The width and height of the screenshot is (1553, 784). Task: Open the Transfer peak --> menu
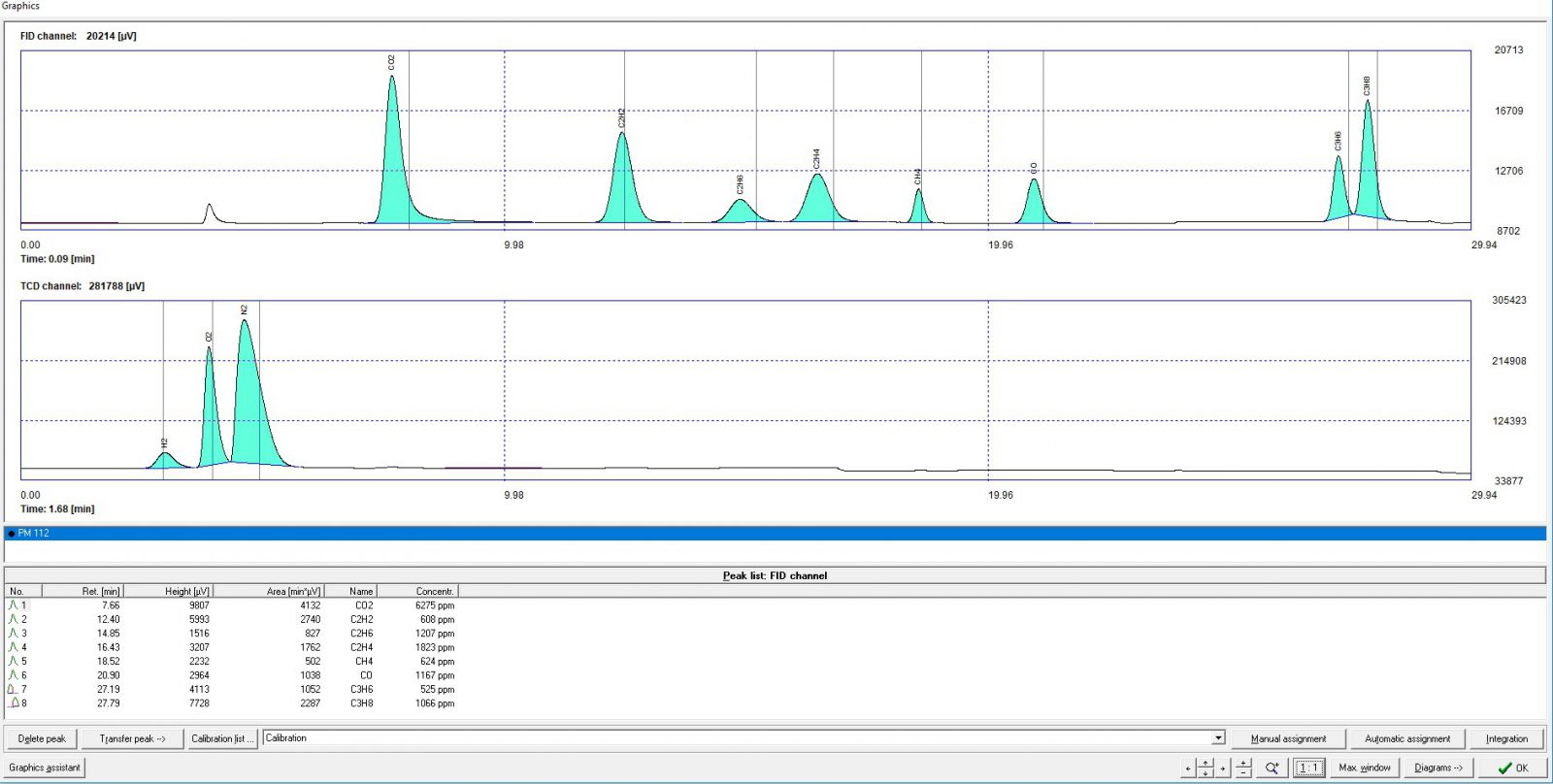[x=133, y=738]
